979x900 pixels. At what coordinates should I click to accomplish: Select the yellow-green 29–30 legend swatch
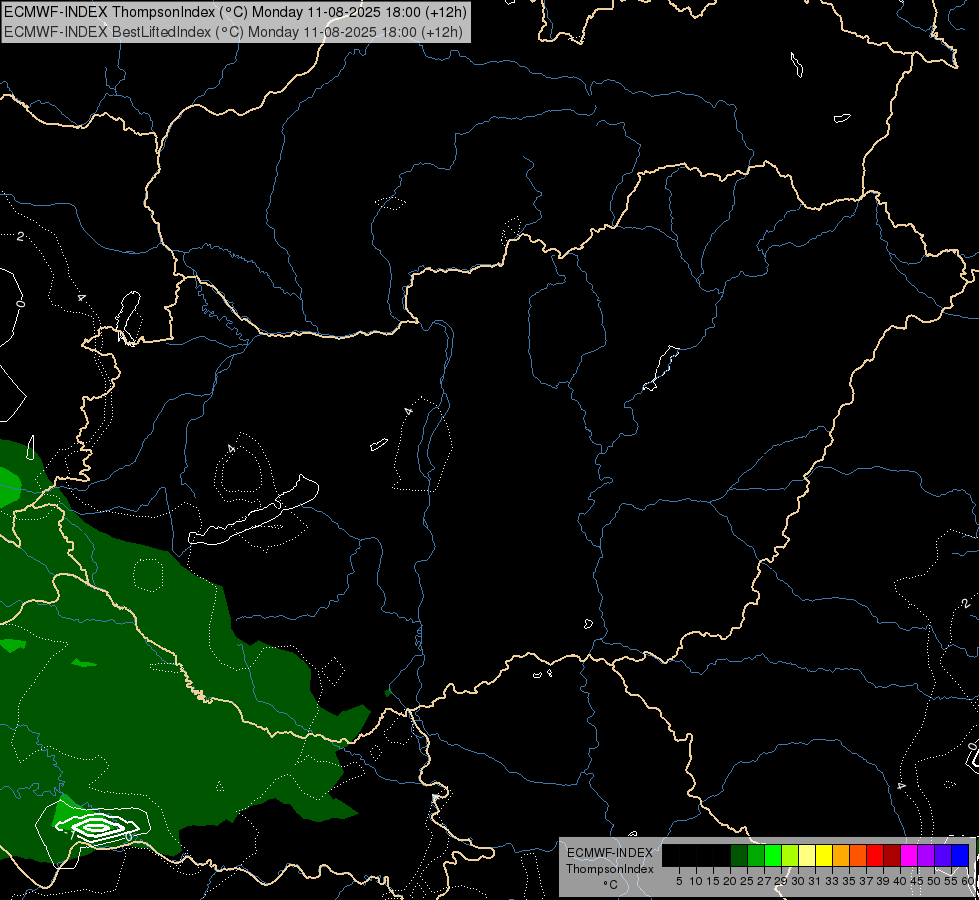(x=790, y=855)
